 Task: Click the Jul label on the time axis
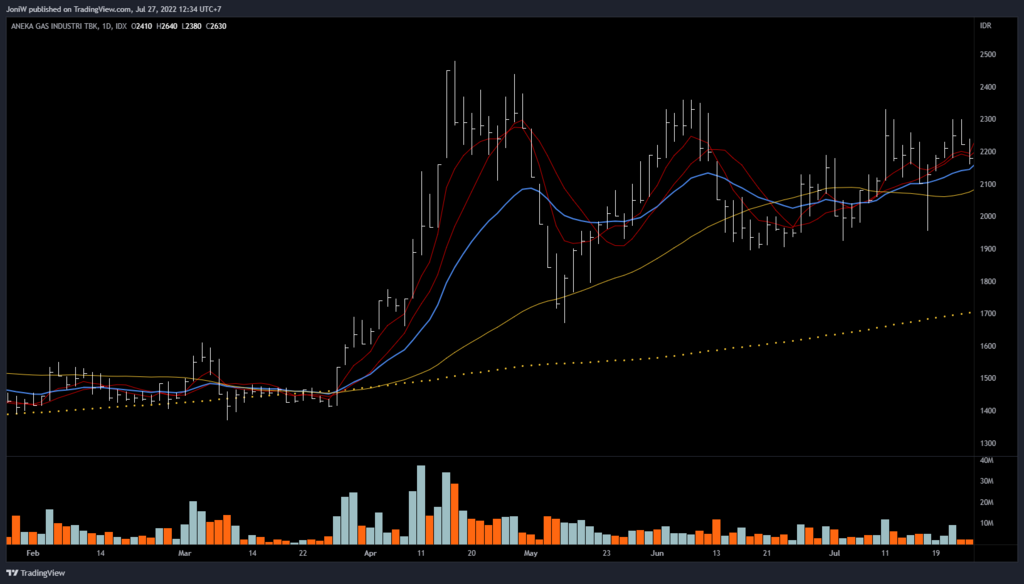[x=833, y=552]
